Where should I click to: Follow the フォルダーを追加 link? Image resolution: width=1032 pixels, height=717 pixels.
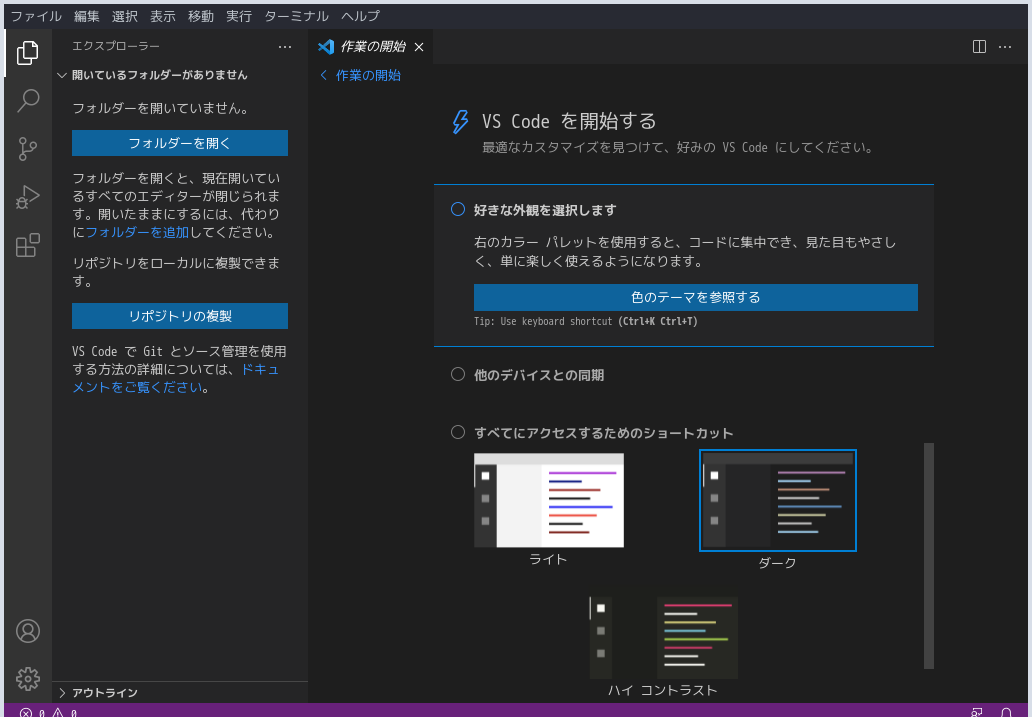point(137,232)
